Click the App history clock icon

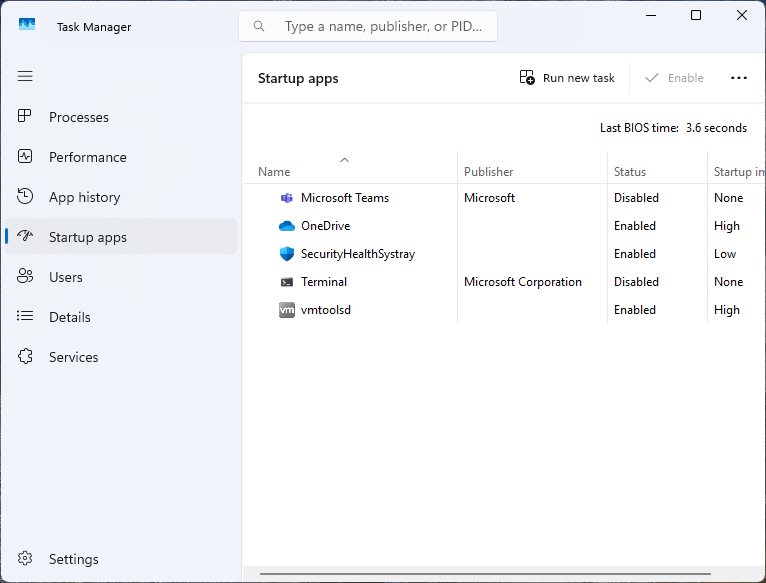pyautogui.click(x=25, y=196)
